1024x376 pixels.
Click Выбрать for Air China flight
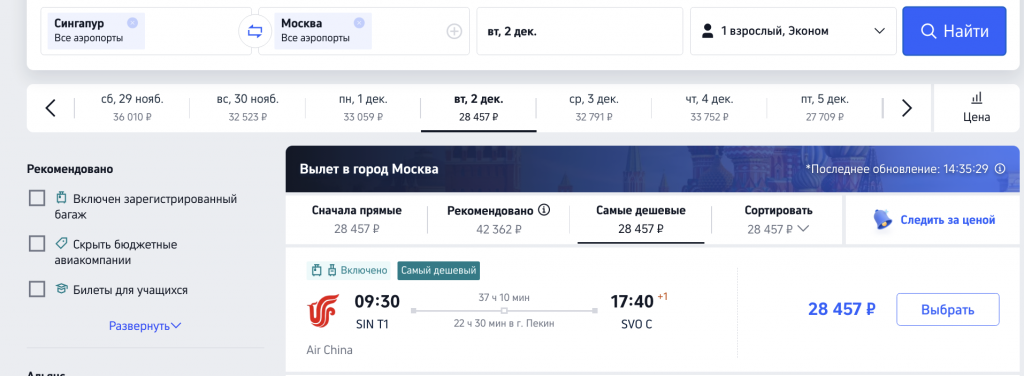948,309
